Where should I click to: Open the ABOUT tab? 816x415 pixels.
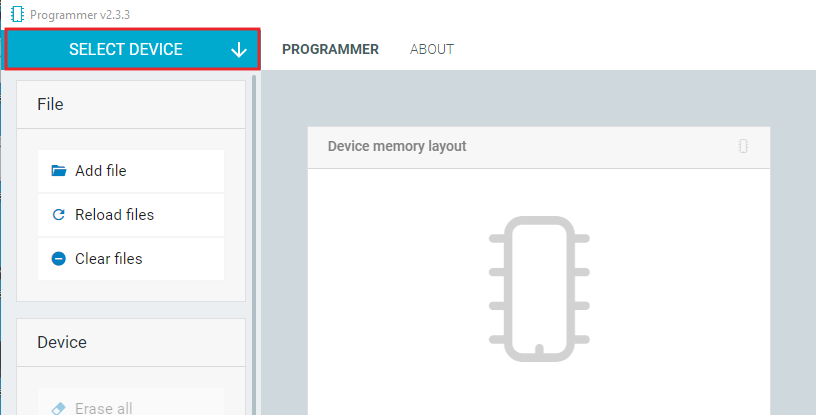[x=432, y=49]
